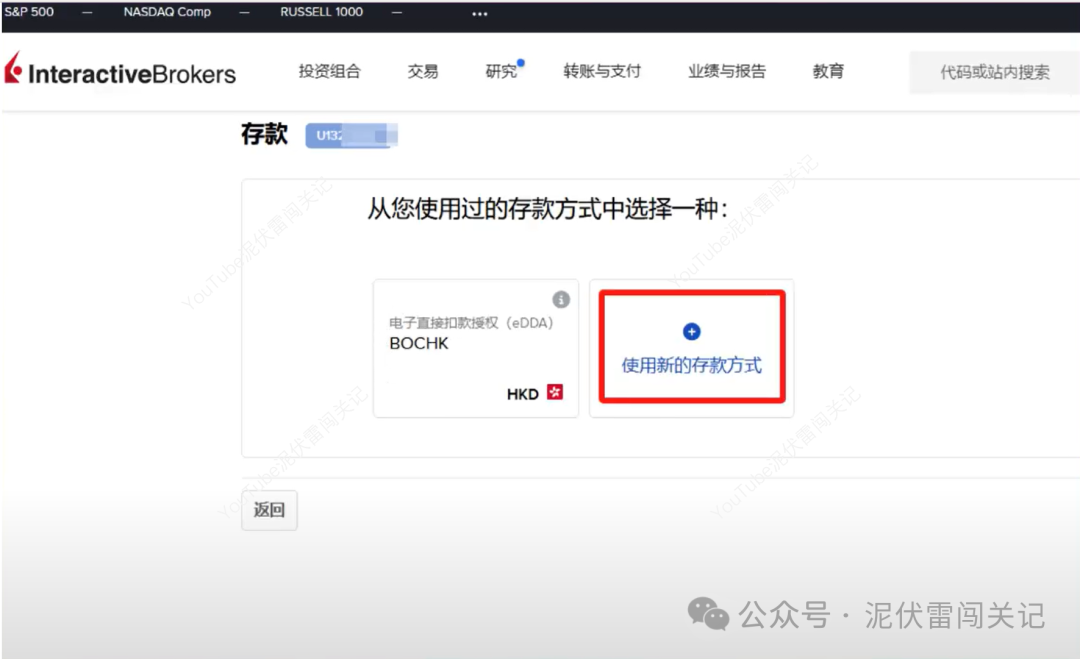Click the blue plus icon for new deposit
Viewport: 1080px width, 659px height.
(x=691, y=331)
